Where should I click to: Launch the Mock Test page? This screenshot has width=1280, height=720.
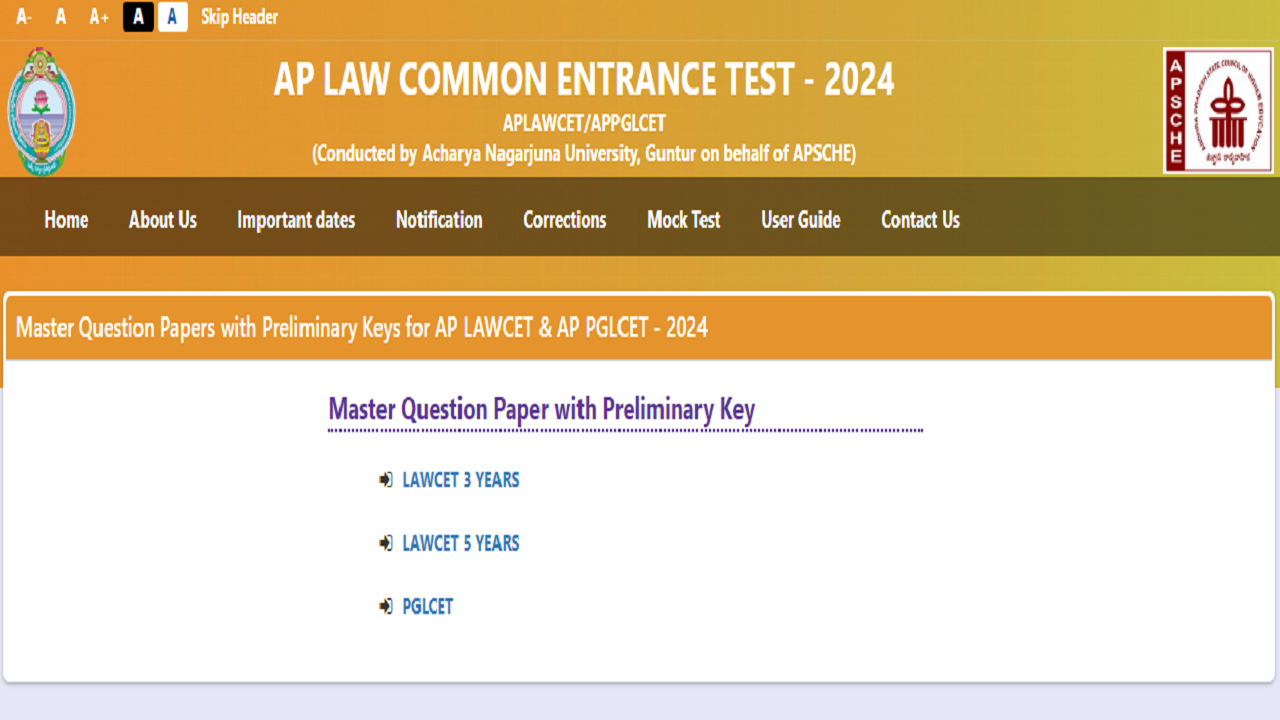coord(684,220)
